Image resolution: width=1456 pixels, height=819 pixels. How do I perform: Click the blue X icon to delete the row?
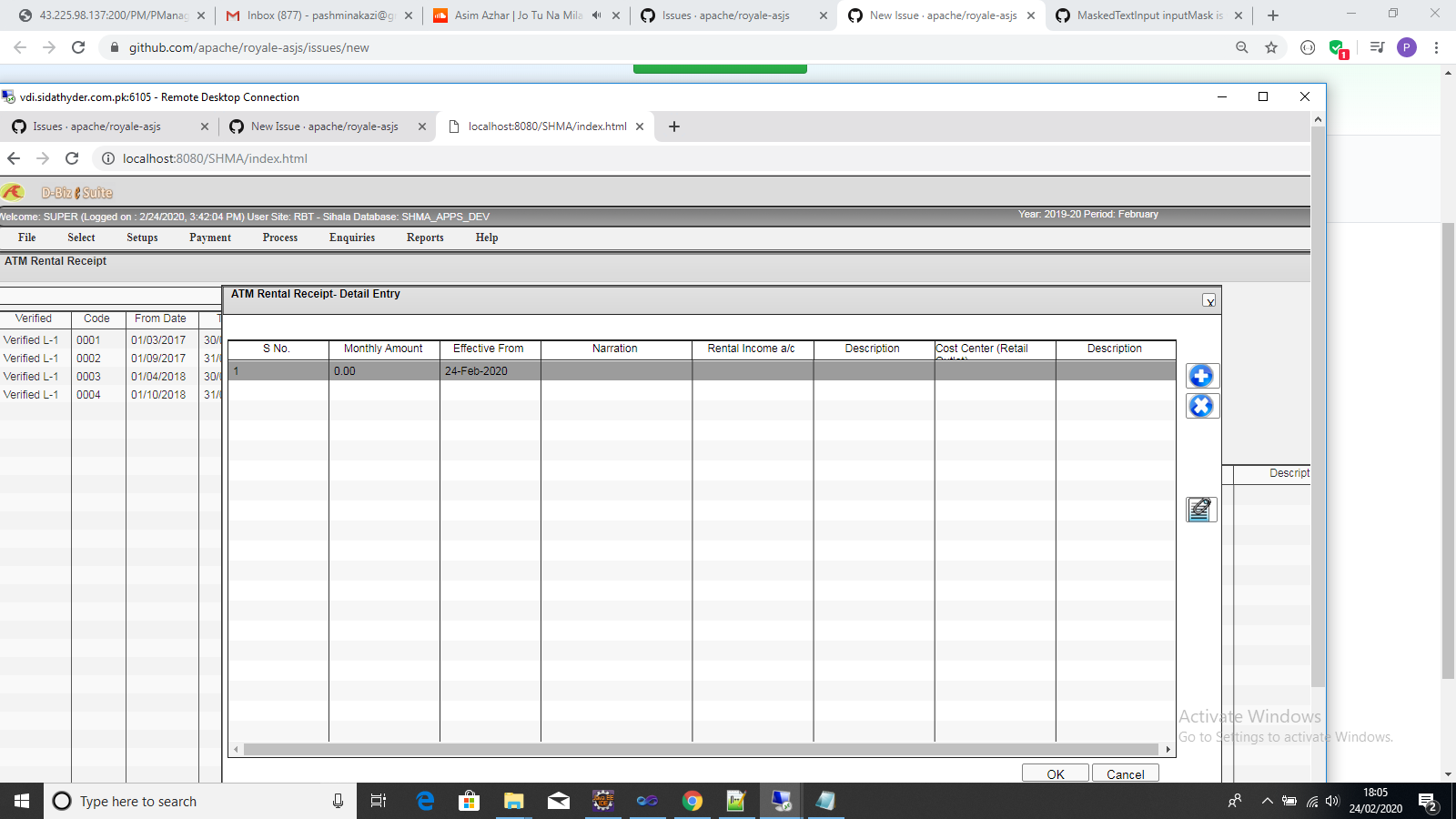(1202, 406)
